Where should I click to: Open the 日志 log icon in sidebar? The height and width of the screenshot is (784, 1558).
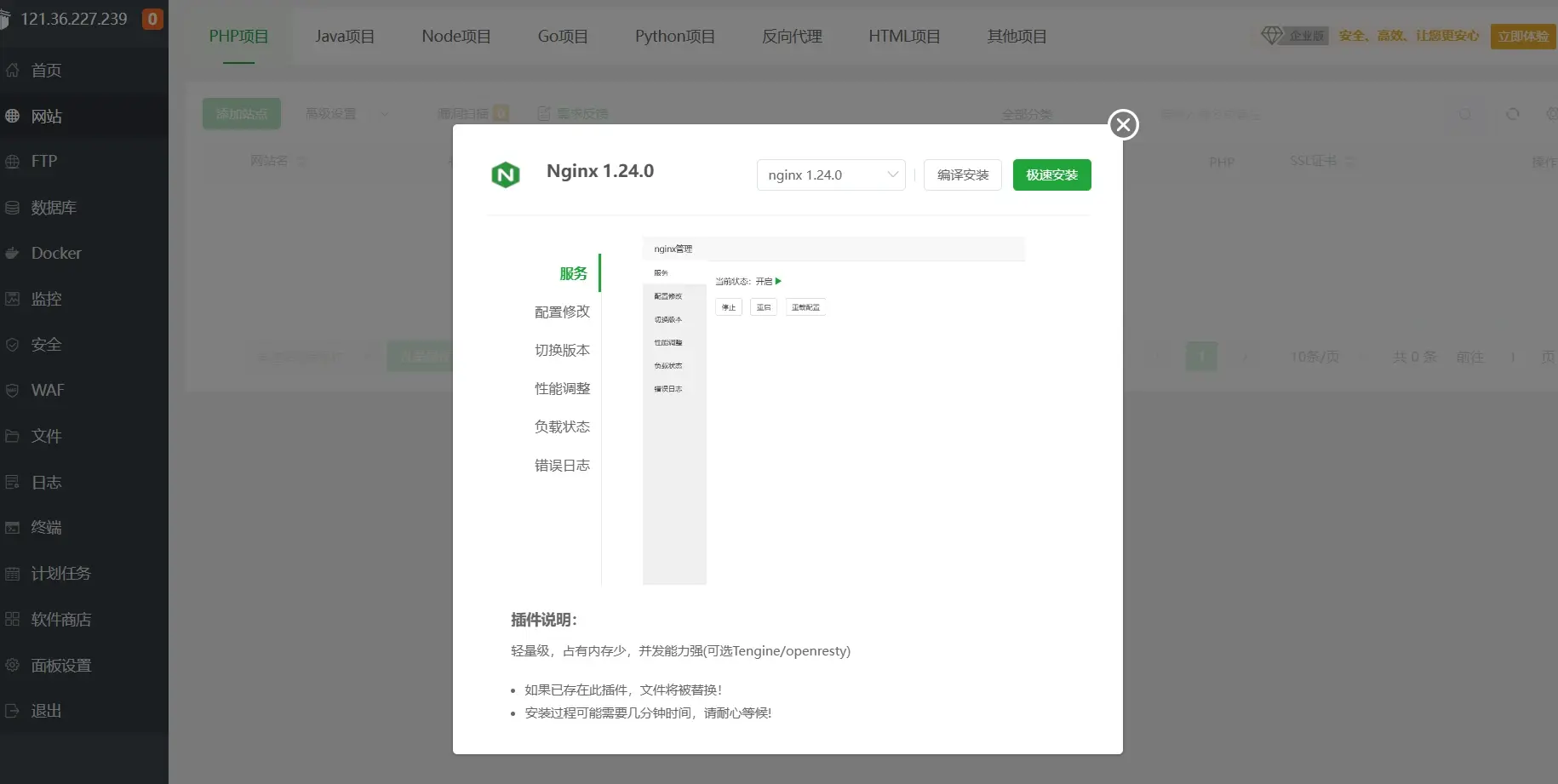[12, 482]
